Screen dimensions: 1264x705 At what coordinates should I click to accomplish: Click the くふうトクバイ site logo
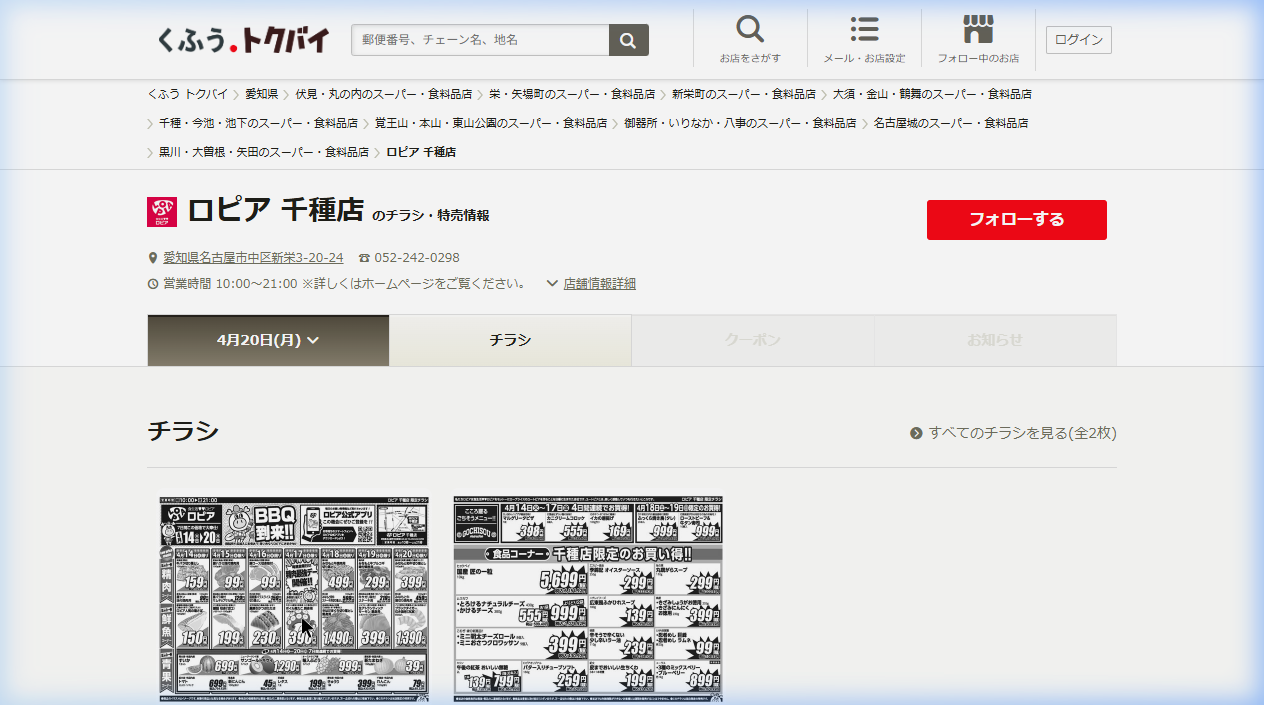243,40
